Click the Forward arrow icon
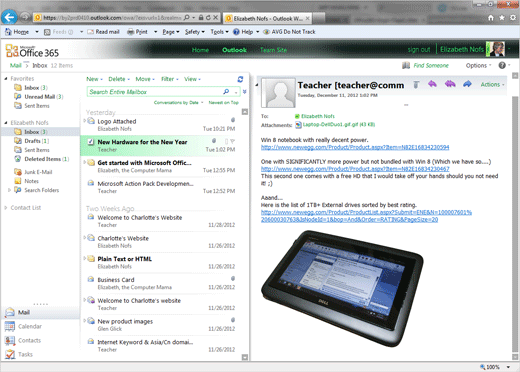Screen dimensions: 520x372 pos(467,84)
